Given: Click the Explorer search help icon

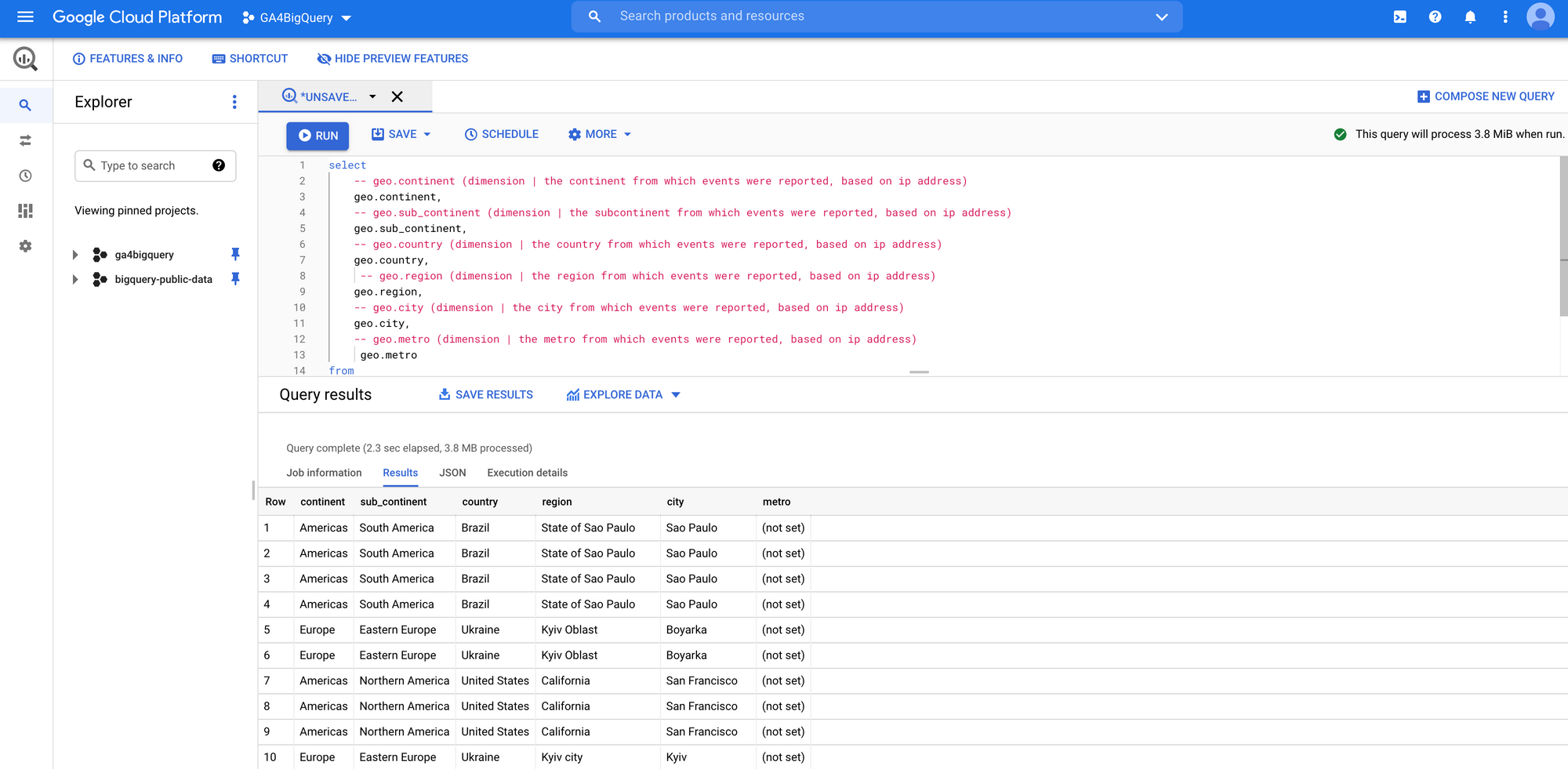Looking at the screenshot, I should coord(219,165).
